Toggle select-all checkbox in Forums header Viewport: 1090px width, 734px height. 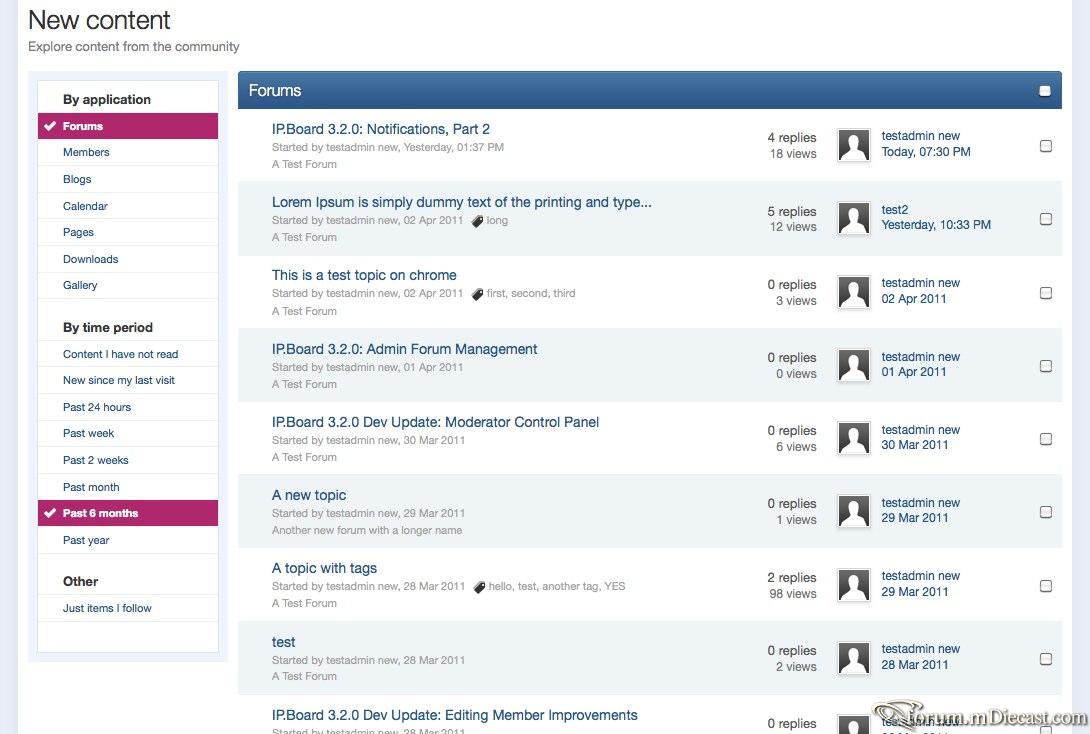click(1045, 91)
